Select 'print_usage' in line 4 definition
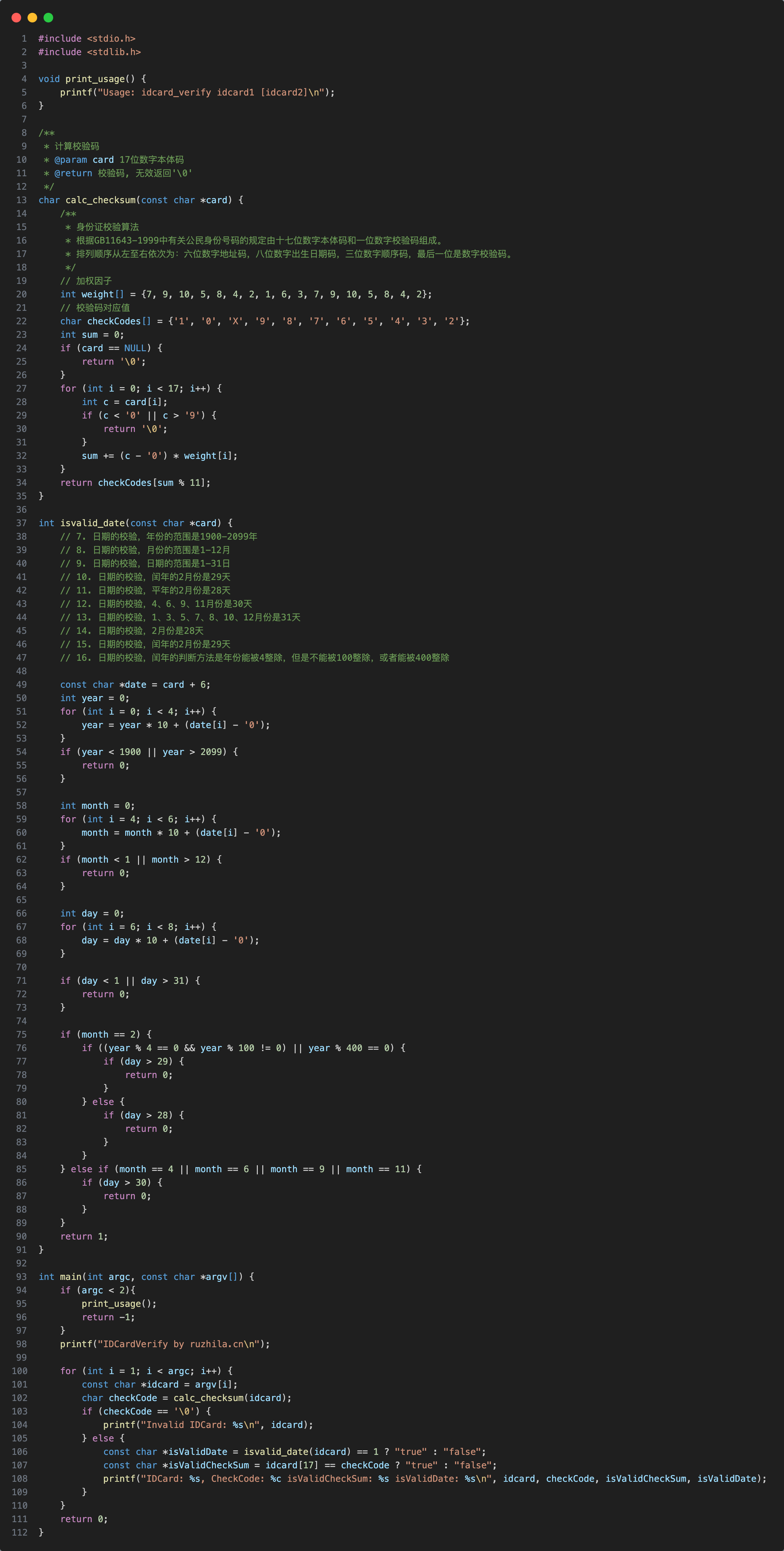The image size is (784, 1551). 95,79
